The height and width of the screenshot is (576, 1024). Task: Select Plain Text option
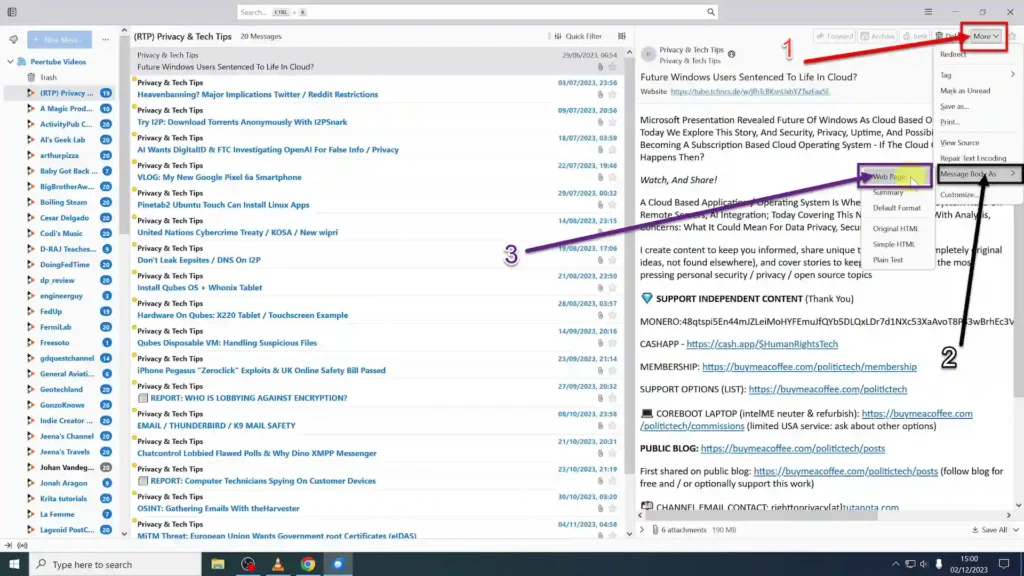pos(888,260)
